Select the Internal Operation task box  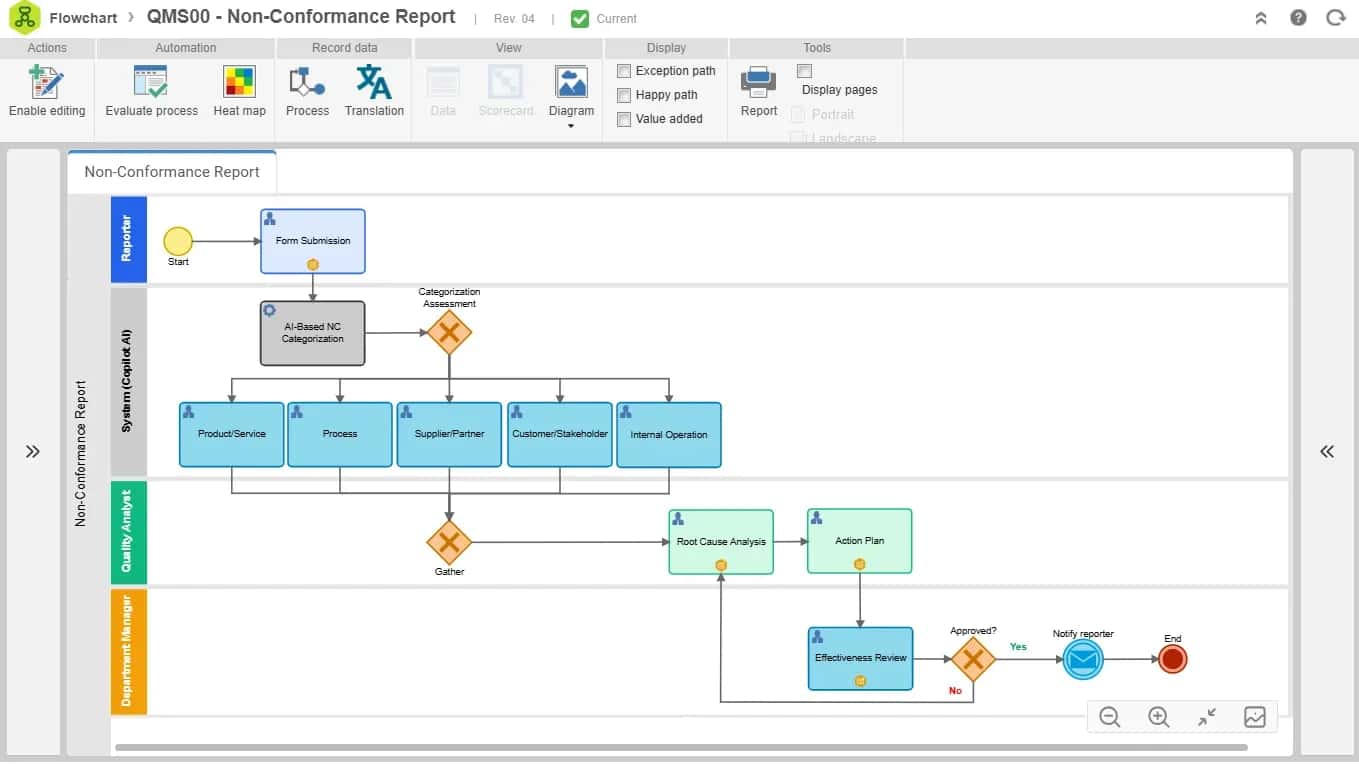669,435
